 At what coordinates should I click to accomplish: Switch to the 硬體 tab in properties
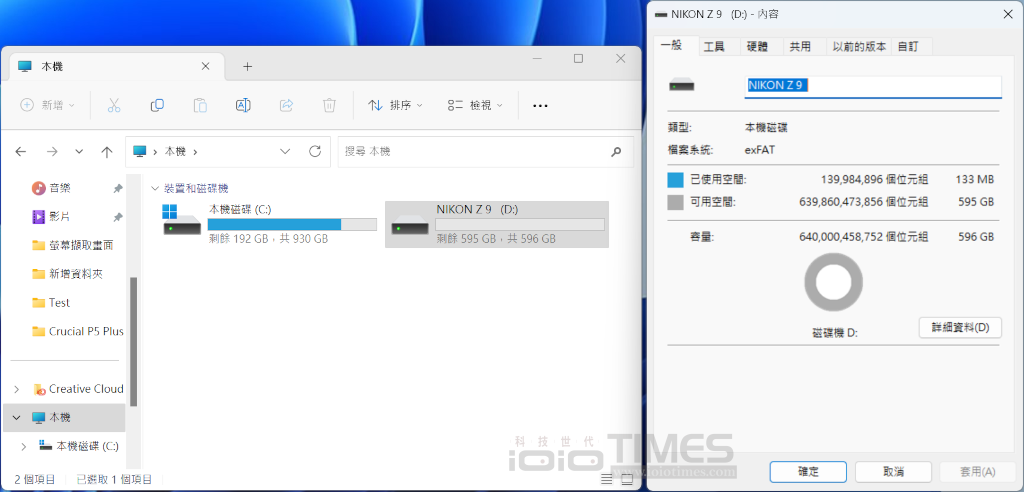[x=757, y=46]
